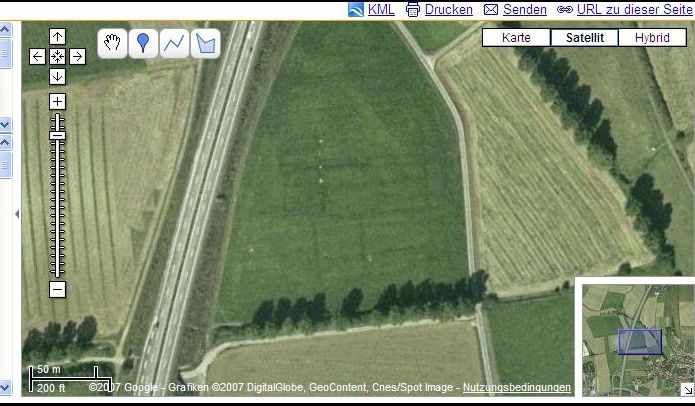
Task: Pan the map down with the arrow
Action: tap(57, 77)
